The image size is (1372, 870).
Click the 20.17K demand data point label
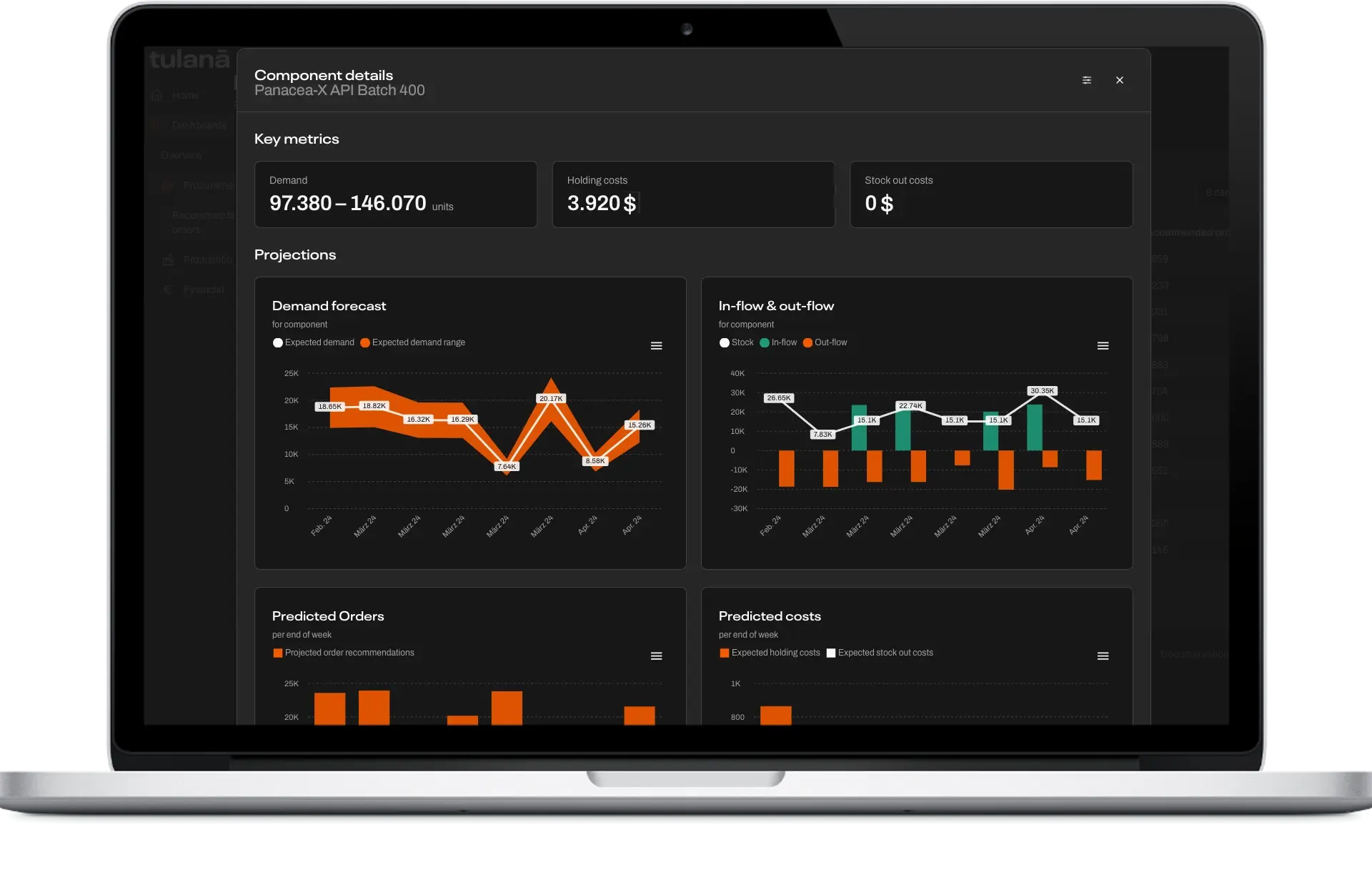pyautogui.click(x=551, y=399)
